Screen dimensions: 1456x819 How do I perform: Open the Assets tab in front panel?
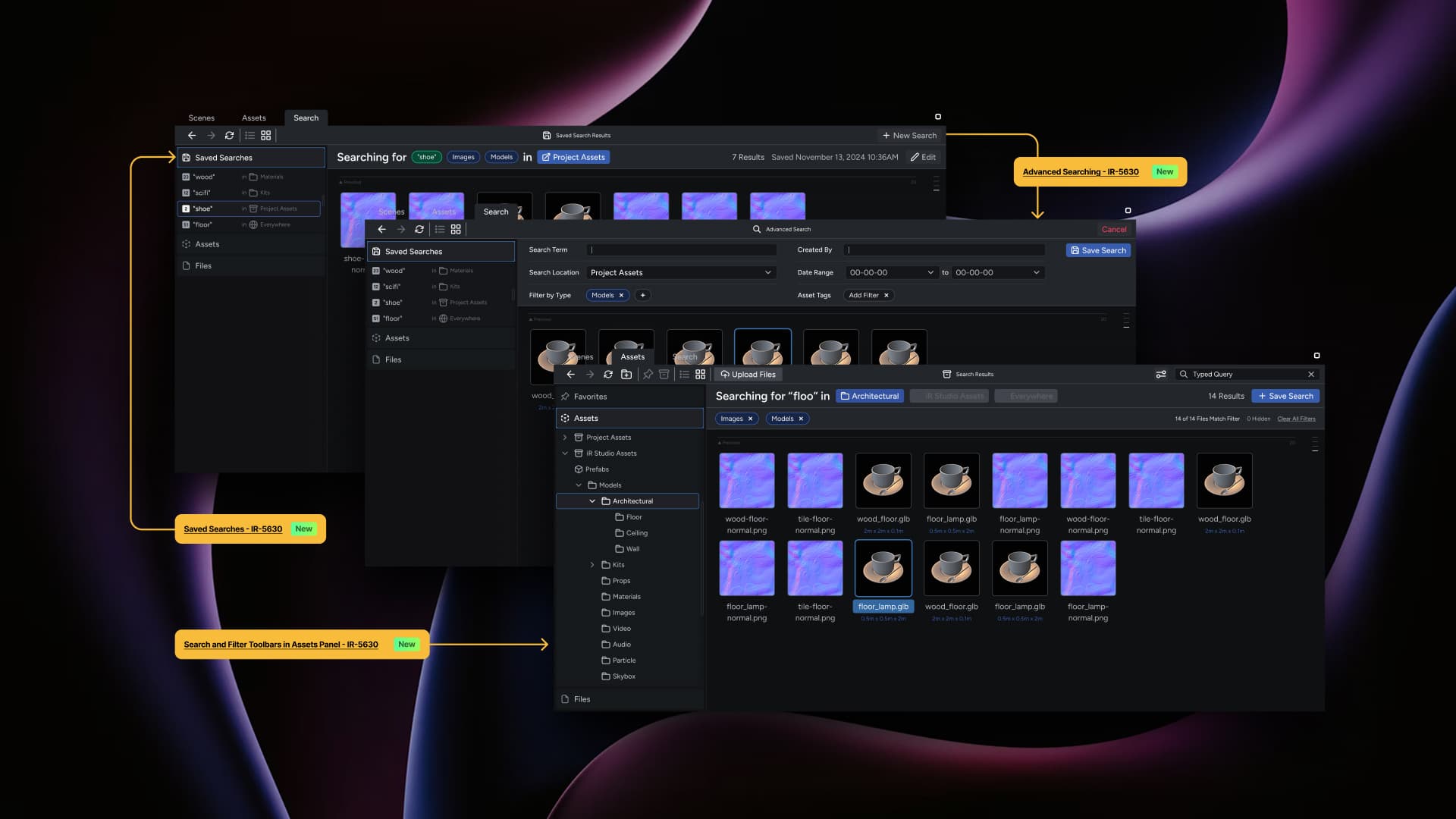tap(632, 357)
